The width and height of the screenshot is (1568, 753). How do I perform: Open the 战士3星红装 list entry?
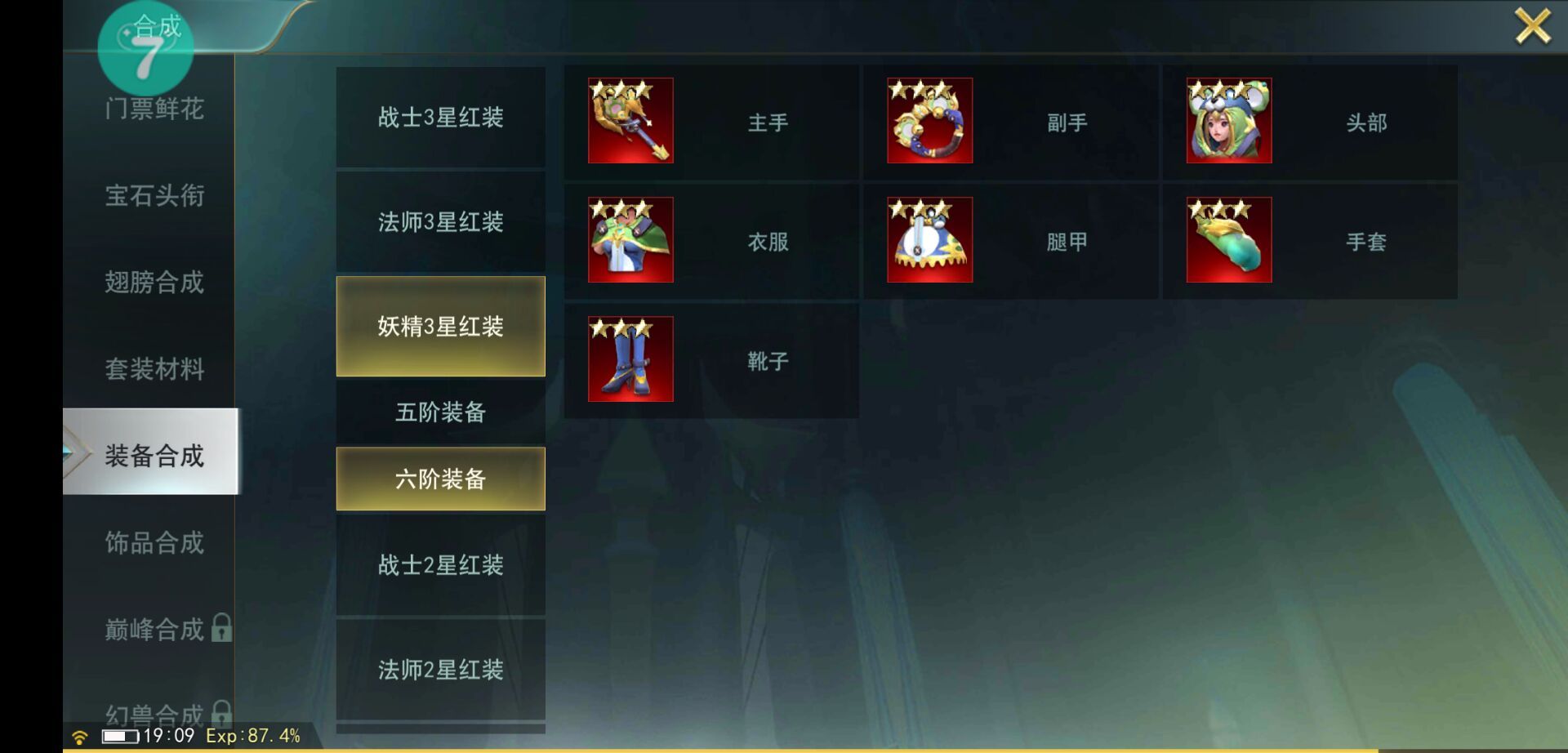point(441,118)
